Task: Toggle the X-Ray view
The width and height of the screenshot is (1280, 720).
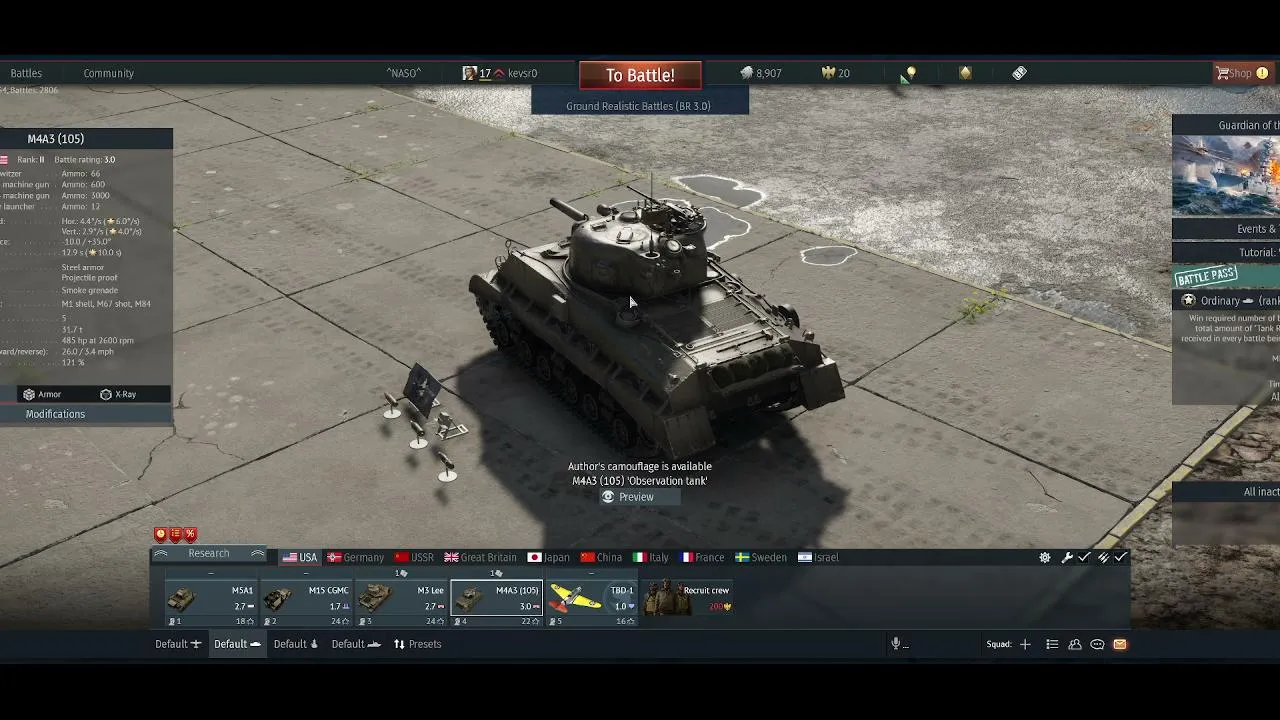Action: 118,394
